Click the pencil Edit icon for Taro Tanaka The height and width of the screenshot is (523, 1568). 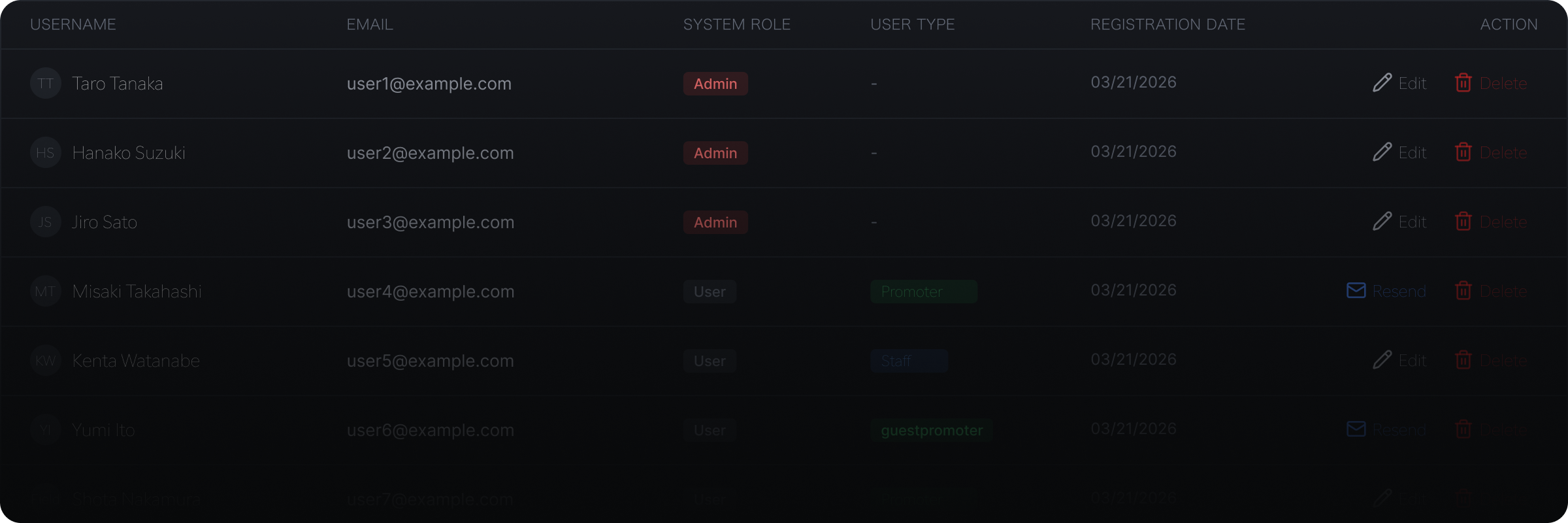point(1382,83)
